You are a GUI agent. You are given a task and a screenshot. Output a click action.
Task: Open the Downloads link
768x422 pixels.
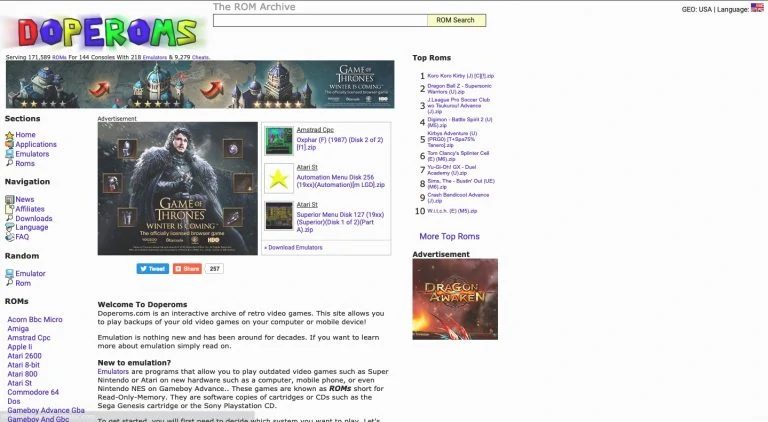pyautogui.click(x=34, y=218)
